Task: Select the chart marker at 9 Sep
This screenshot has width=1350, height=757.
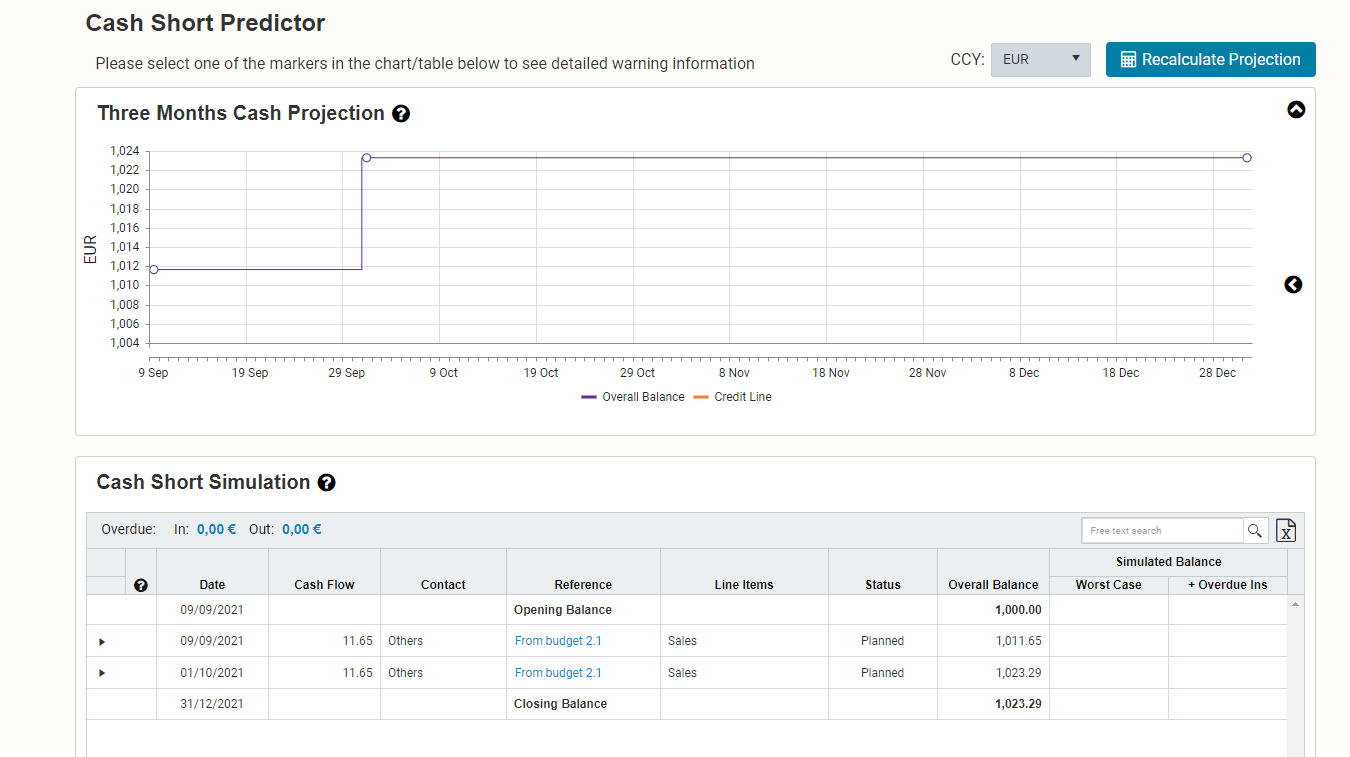Action: pyautogui.click(x=153, y=269)
